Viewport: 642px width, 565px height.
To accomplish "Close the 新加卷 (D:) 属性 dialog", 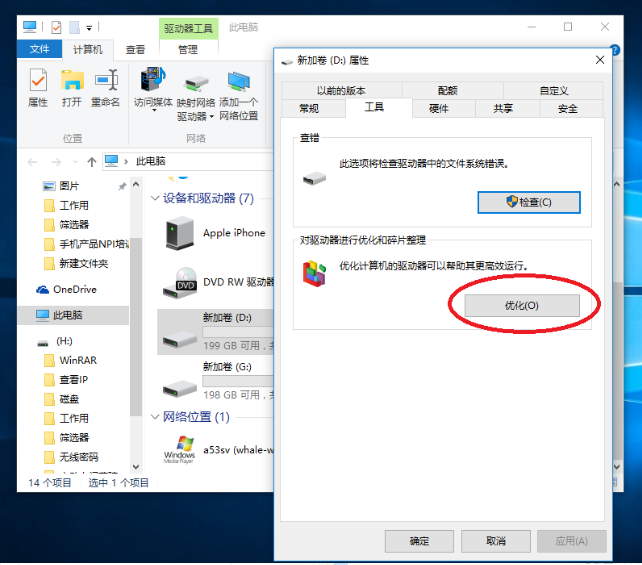I will coord(600,60).
